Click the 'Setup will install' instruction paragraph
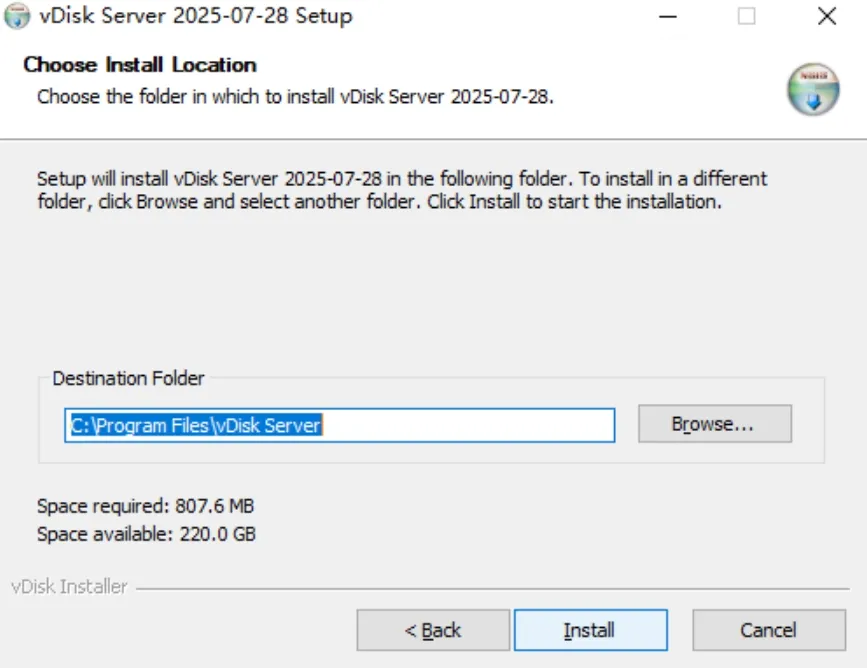The image size is (867, 668). (x=402, y=190)
